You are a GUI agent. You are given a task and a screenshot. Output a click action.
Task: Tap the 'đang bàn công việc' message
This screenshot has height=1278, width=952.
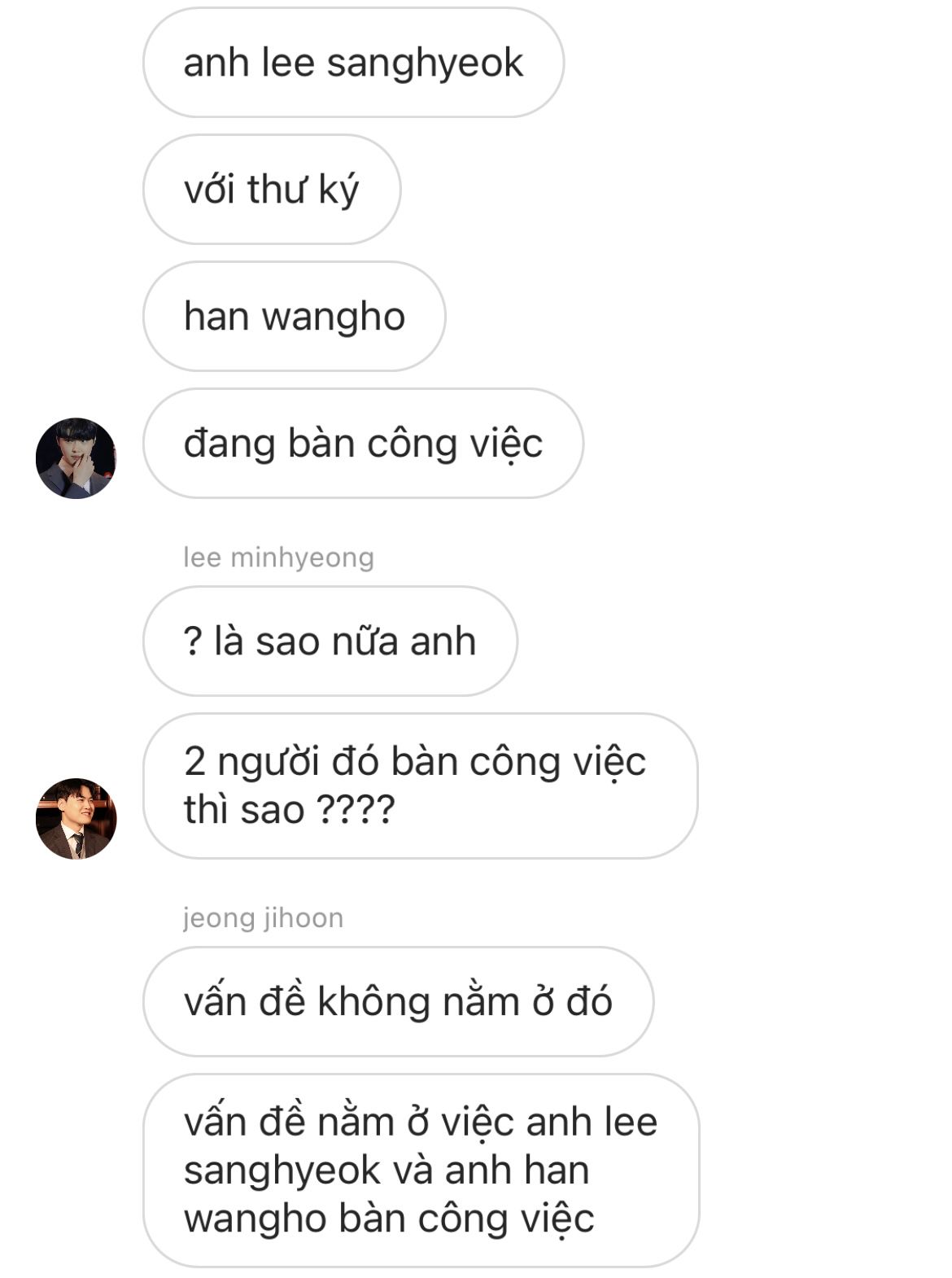point(363,444)
